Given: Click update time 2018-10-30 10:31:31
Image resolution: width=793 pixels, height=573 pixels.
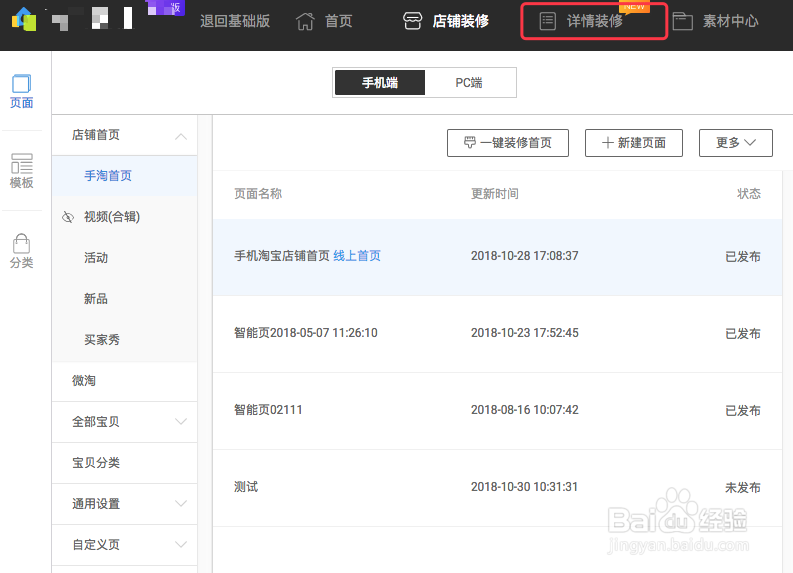Looking at the screenshot, I should (x=524, y=487).
